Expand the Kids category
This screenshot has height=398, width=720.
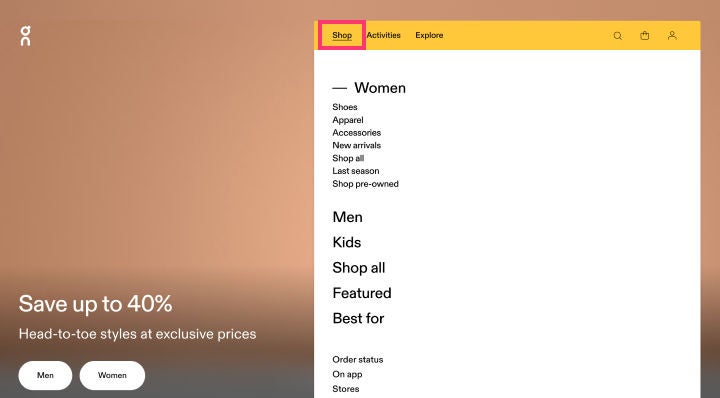347,242
